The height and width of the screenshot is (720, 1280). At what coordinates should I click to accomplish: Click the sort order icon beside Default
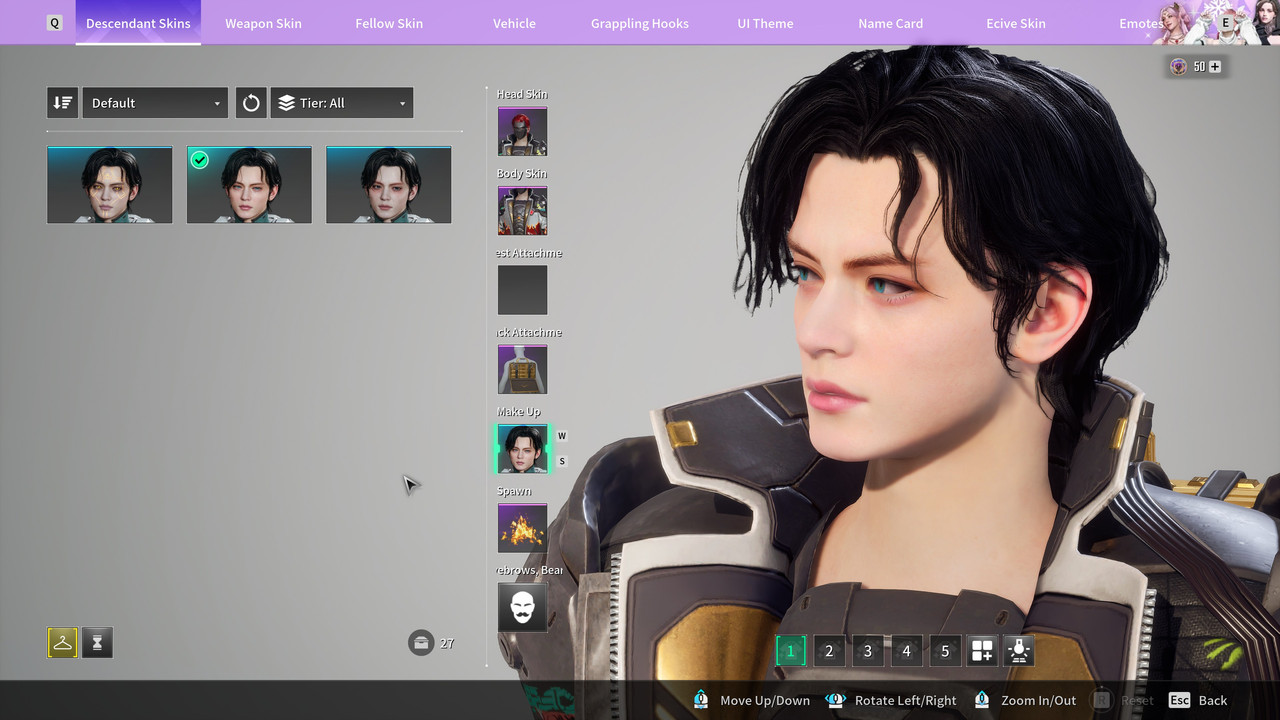coord(62,103)
